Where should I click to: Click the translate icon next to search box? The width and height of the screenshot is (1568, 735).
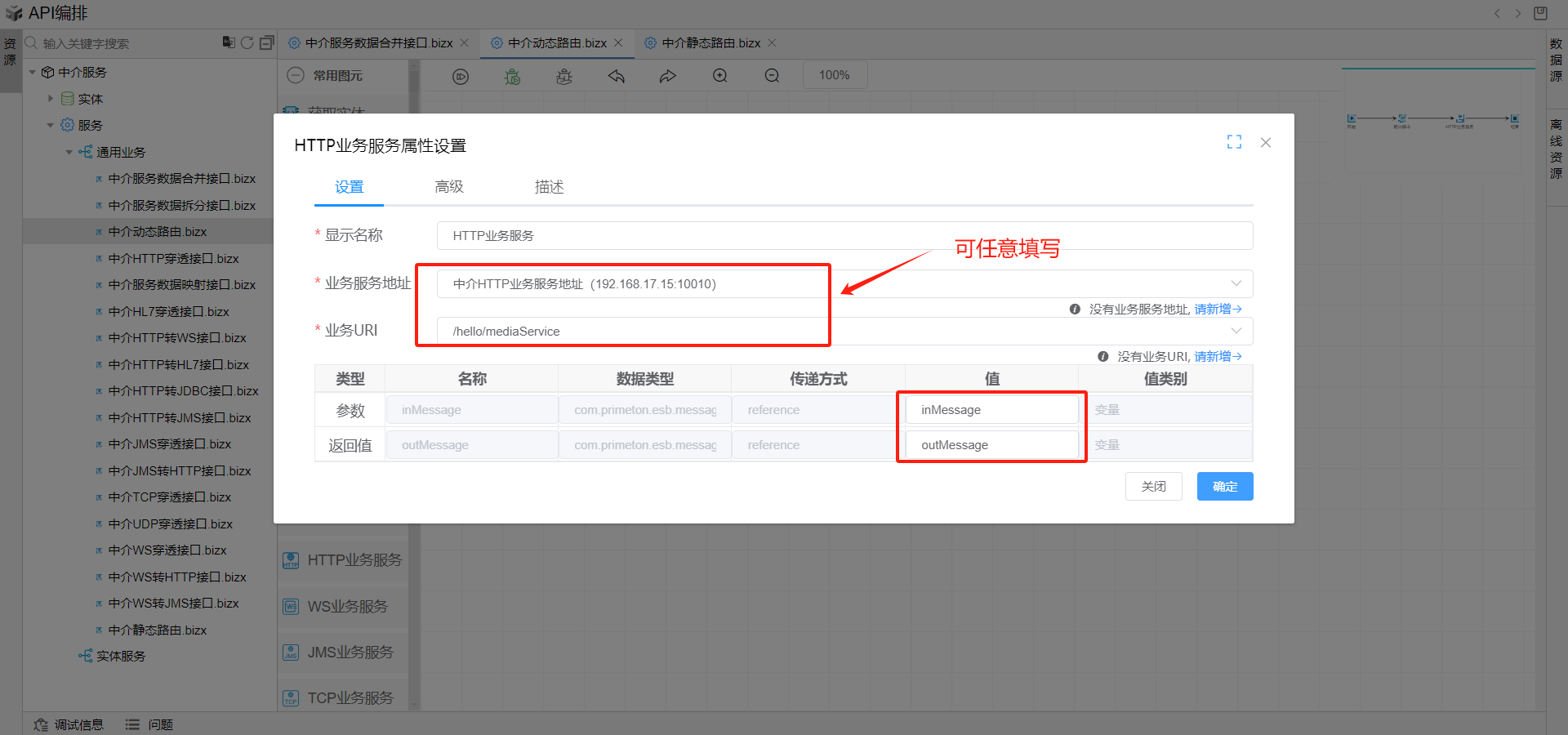[229, 42]
